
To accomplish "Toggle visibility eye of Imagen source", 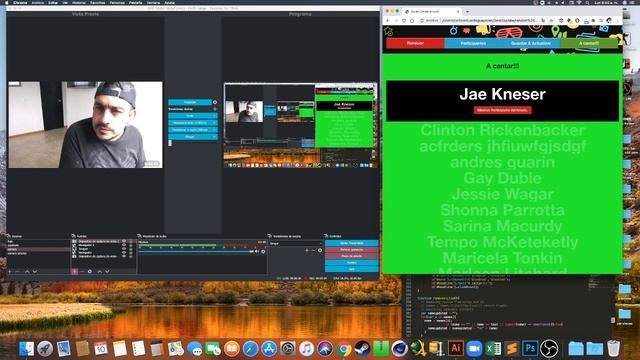I will pyautogui.click(x=124, y=249).
